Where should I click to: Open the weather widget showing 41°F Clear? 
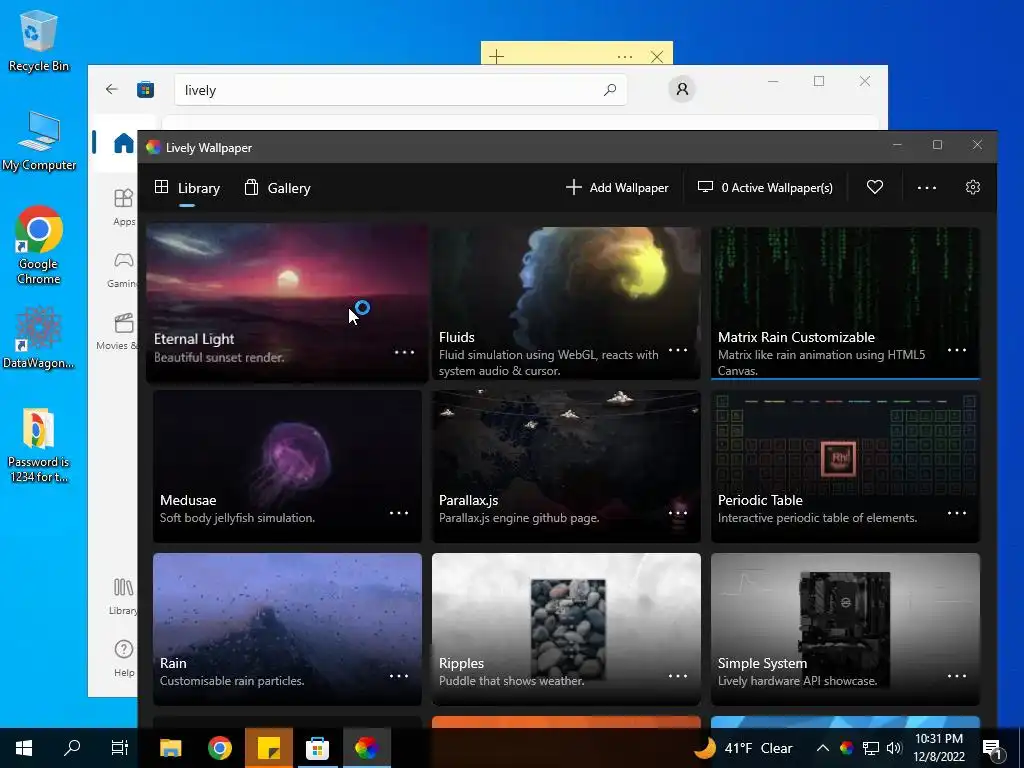point(743,748)
